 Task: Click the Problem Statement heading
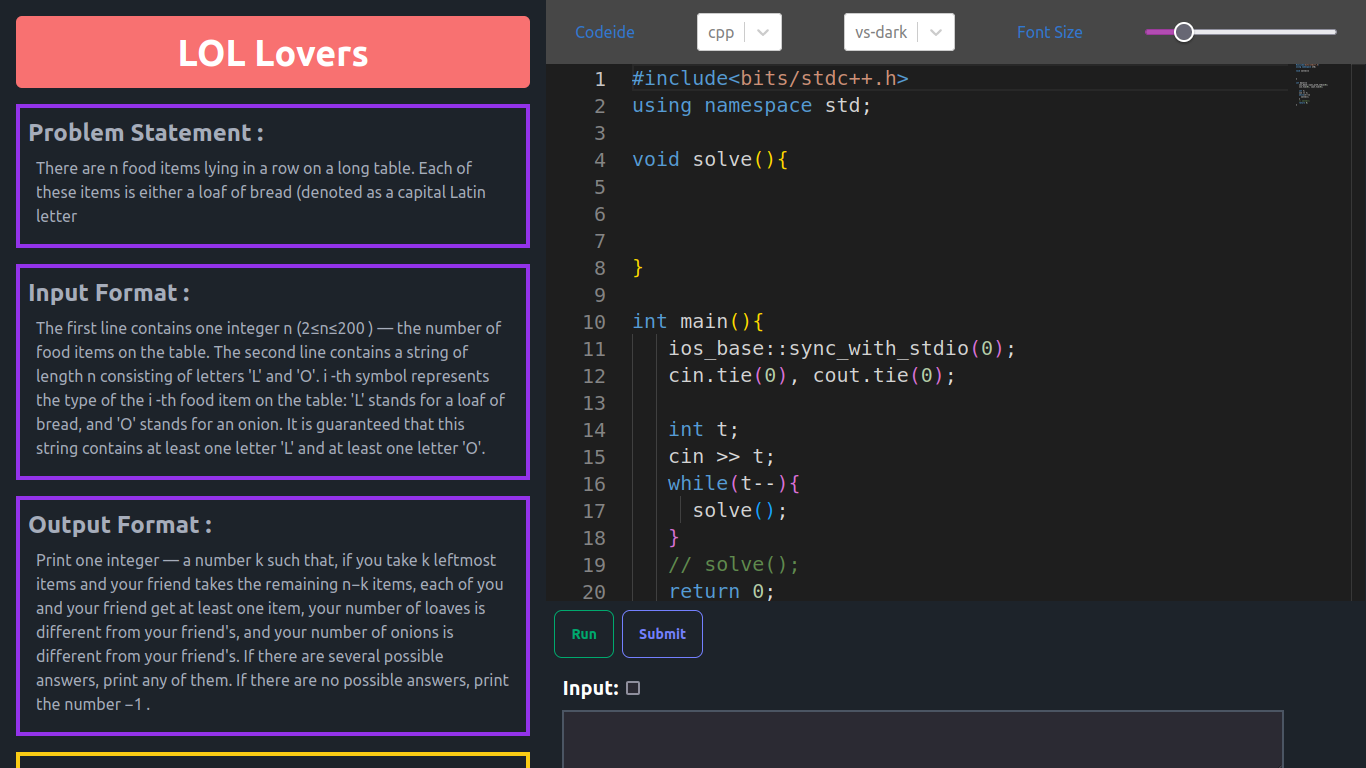pos(146,133)
